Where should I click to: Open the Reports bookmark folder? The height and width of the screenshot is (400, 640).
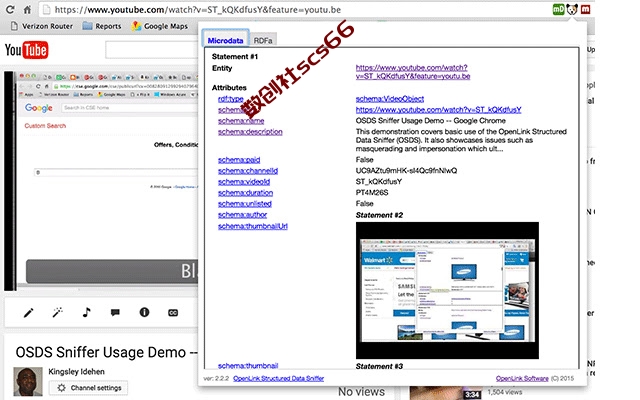click(102, 26)
